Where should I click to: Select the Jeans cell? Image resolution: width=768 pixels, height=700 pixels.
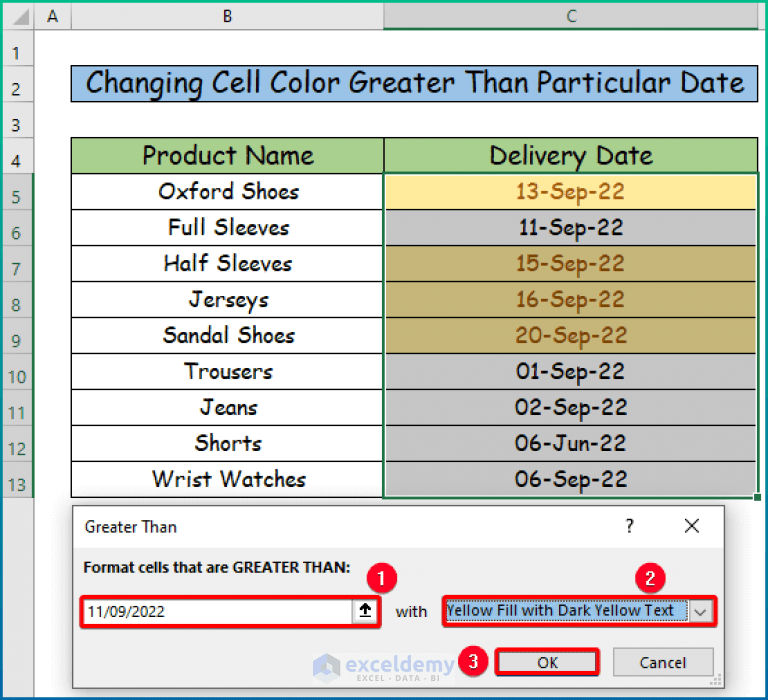[227, 408]
